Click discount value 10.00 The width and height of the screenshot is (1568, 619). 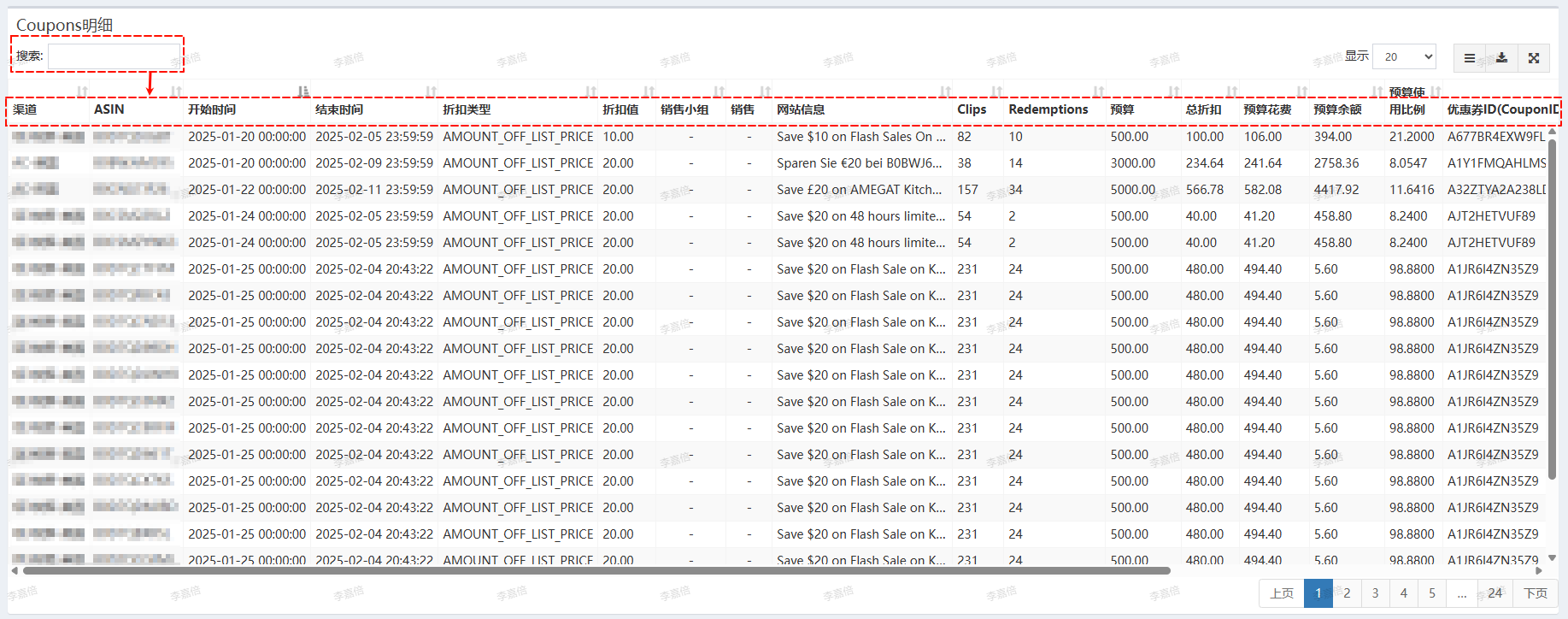pos(618,137)
